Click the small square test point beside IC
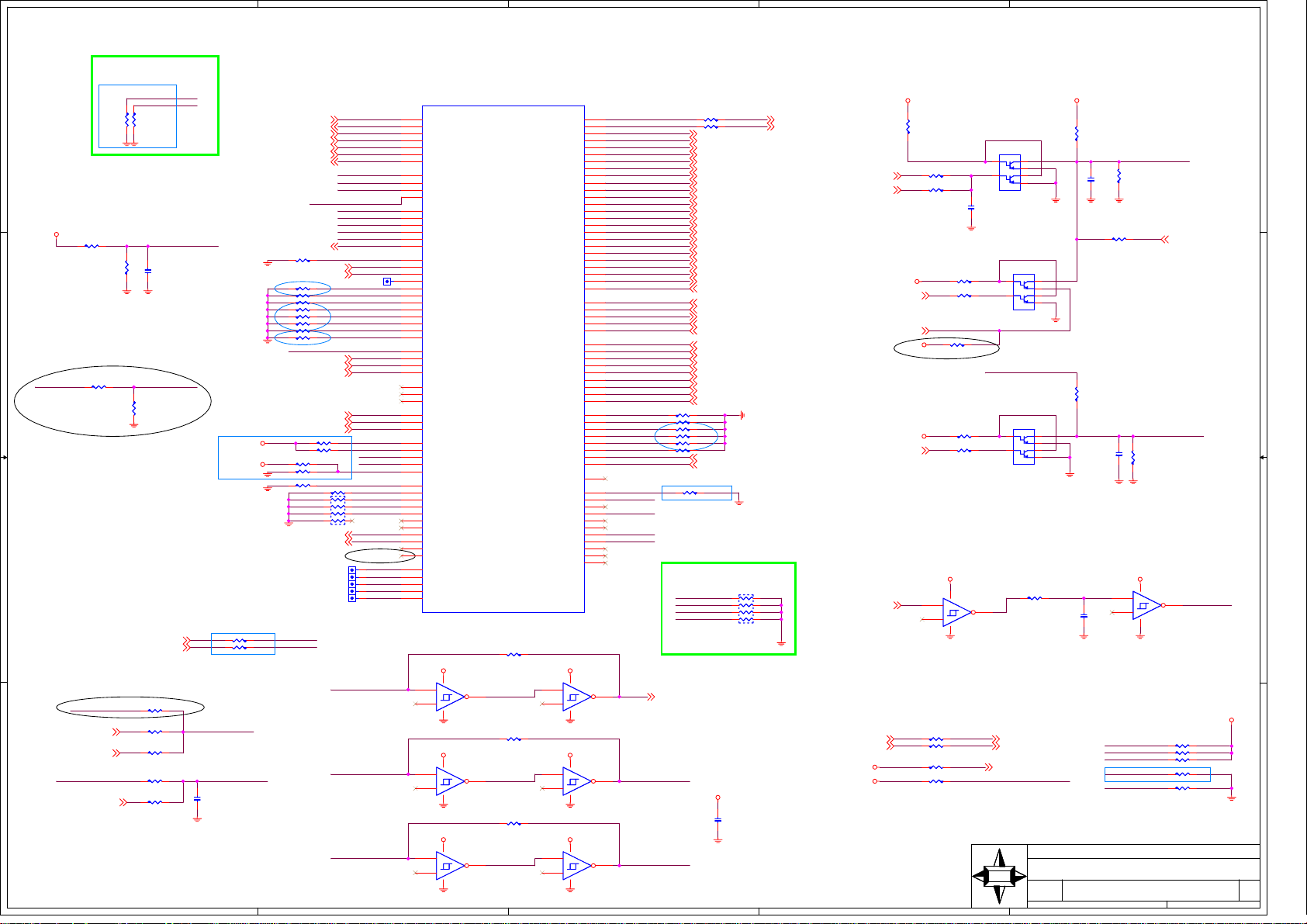This screenshot has width=1307, height=924. pyautogui.click(x=387, y=281)
